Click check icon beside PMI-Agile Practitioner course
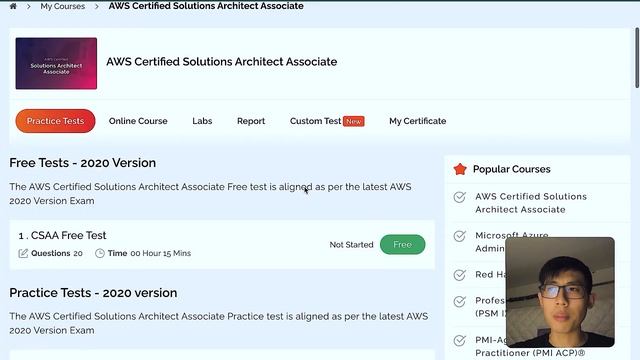The height and width of the screenshot is (360, 640). [x=460, y=340]
